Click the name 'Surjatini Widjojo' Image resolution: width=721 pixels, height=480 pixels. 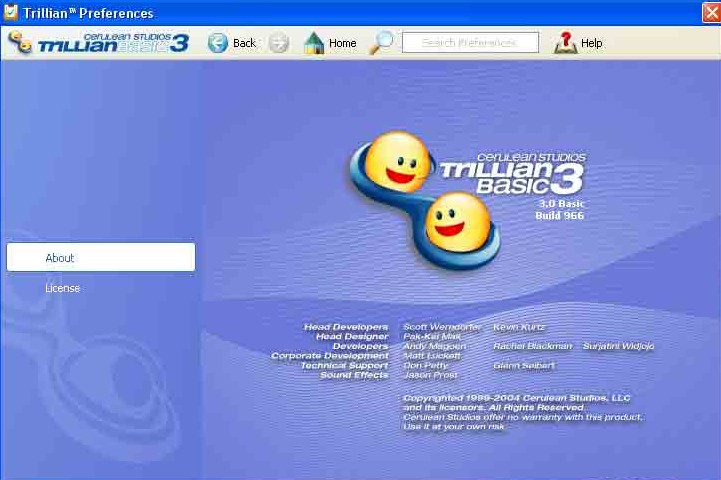[x=618, y=346]
